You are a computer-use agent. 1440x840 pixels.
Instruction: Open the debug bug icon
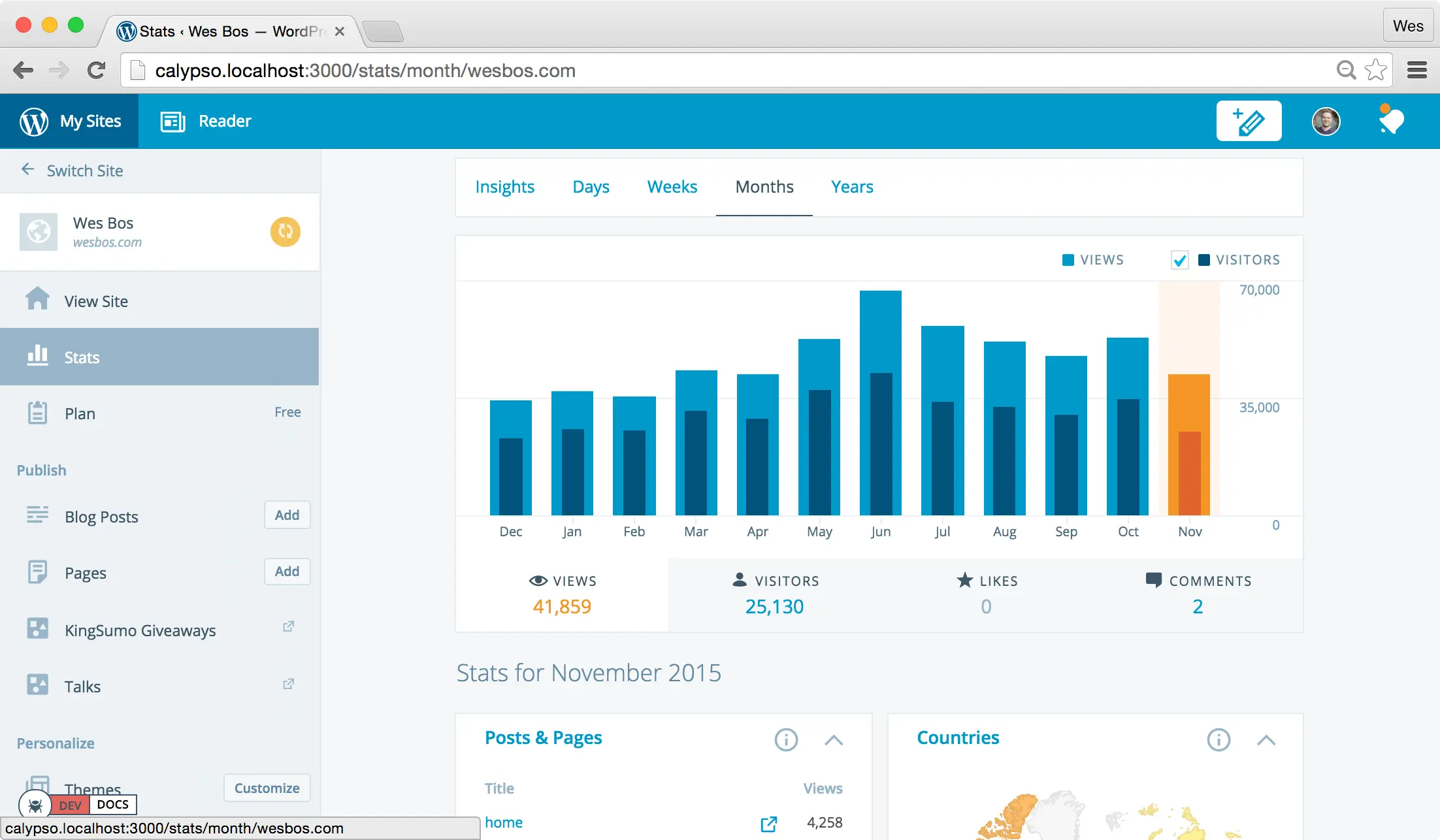point(35,805)
